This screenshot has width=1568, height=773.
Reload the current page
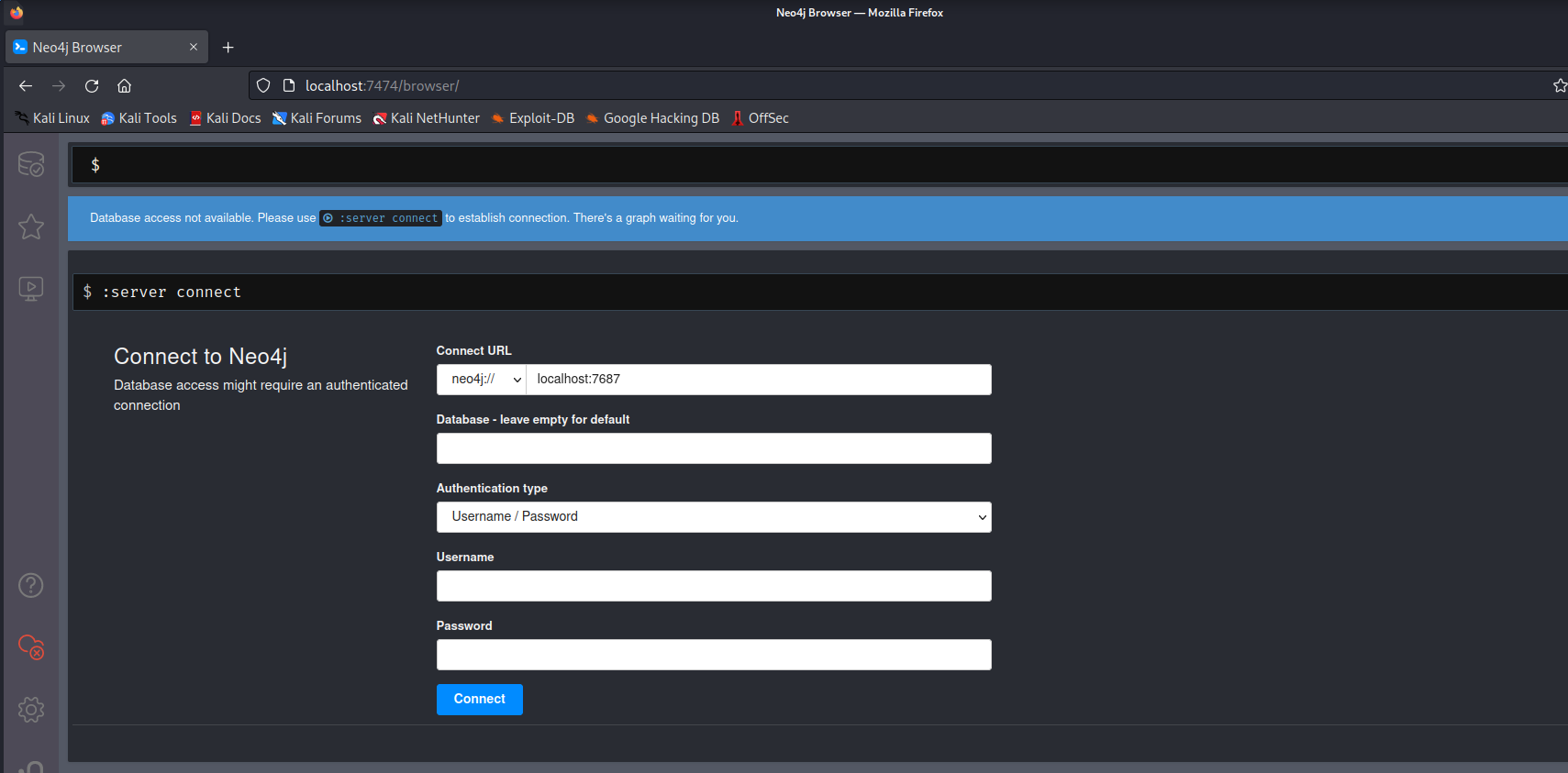pyautogui.click(x=92, y=85)
